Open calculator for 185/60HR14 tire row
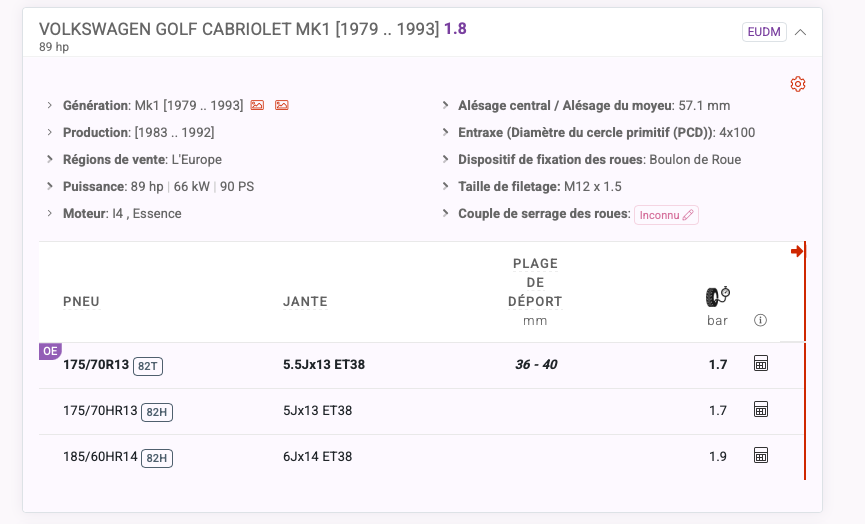The height and width of the screenshot is (524, 865). click(761, 455)
